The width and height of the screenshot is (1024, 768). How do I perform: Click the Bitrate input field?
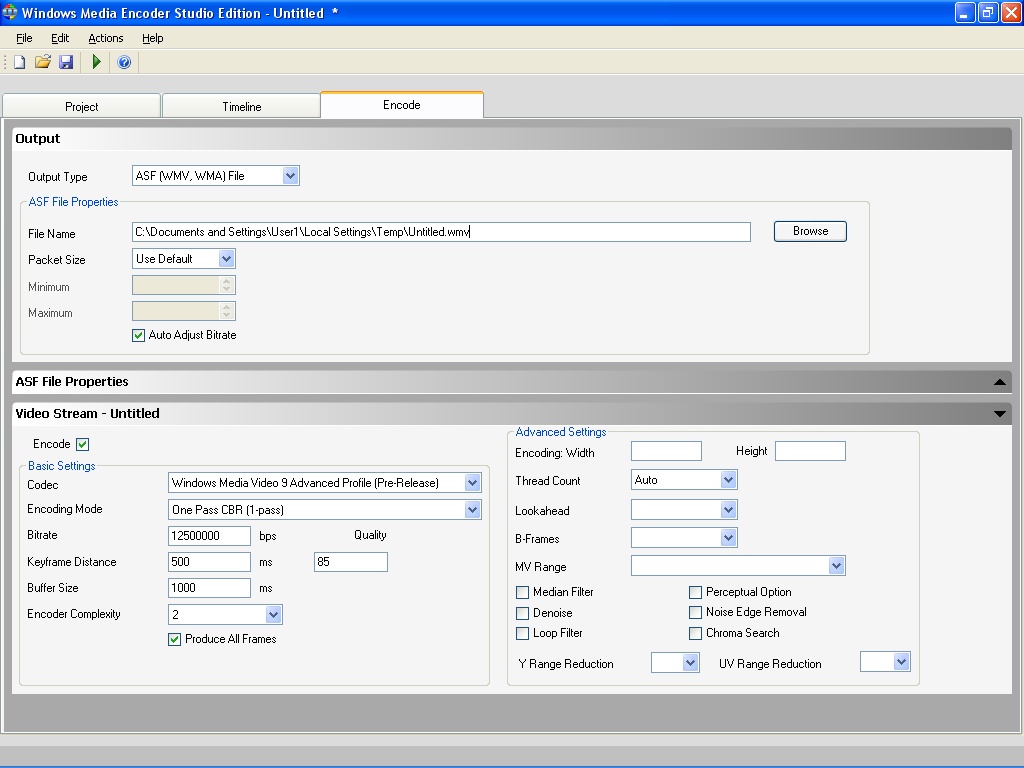click(x=209, y=536)
